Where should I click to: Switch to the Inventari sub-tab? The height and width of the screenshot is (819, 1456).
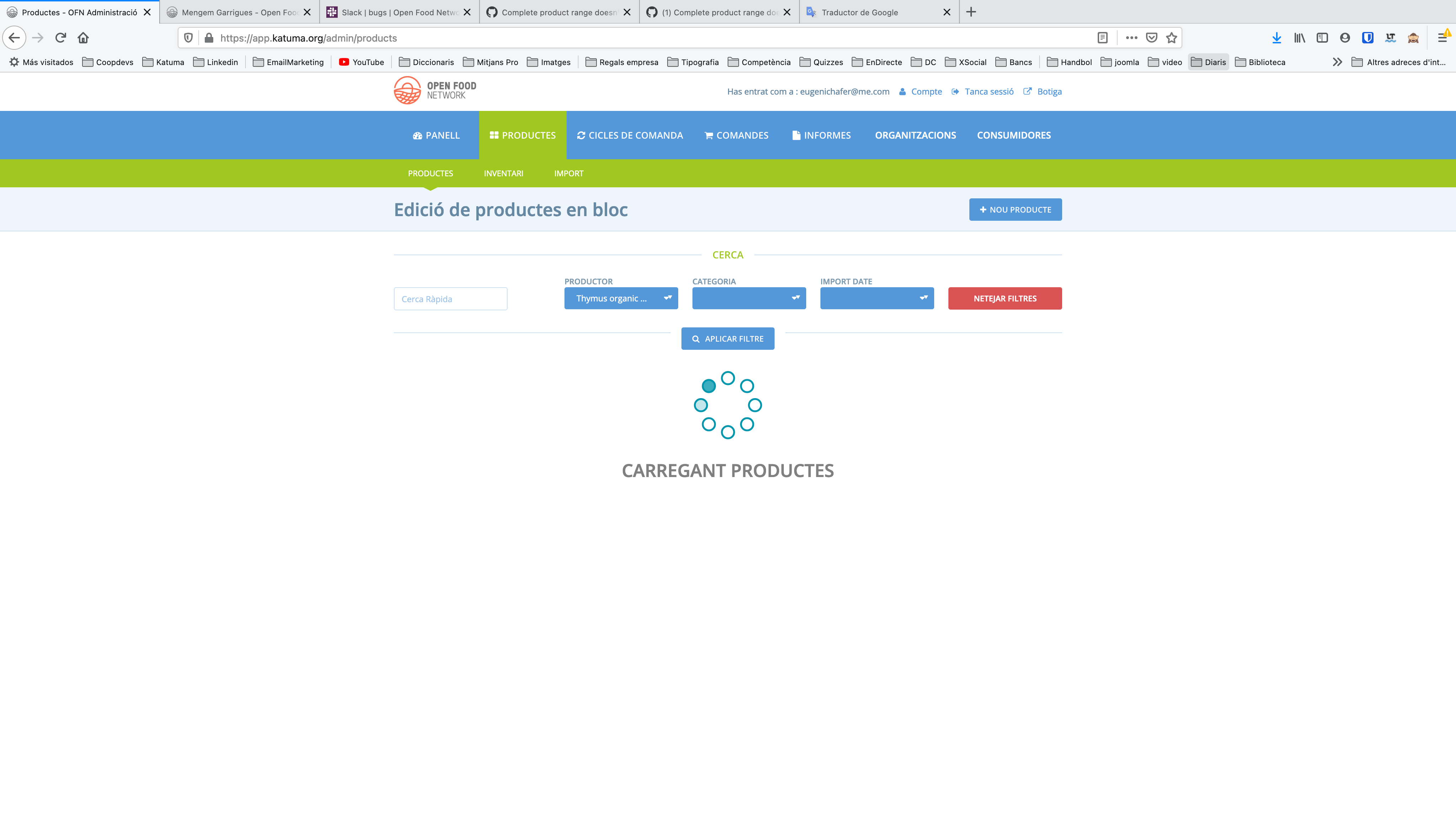click(503, 173)
